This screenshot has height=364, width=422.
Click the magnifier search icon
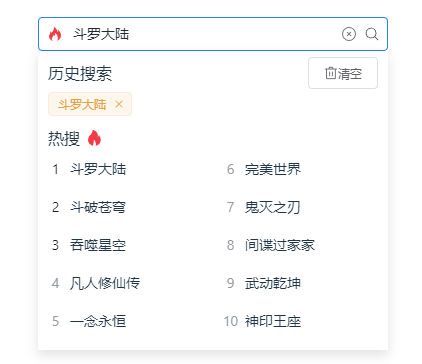[x=372, y=34]
